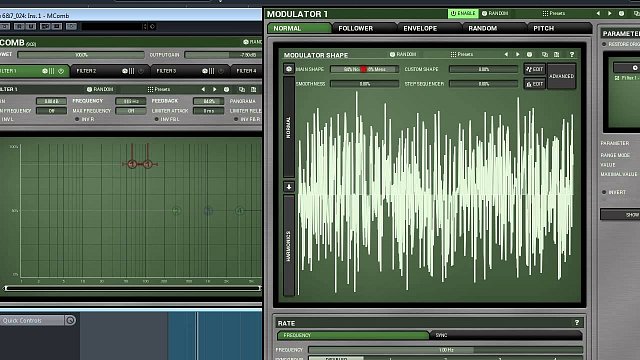Select the Filter 4 tab in MComb
Screen dimensions: 640x360
[247, 71]
